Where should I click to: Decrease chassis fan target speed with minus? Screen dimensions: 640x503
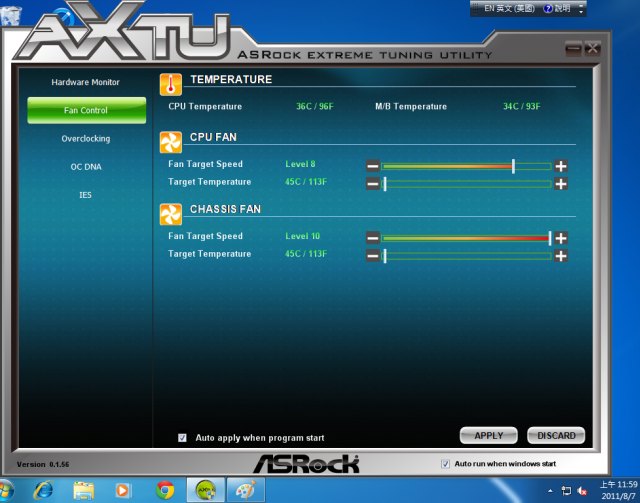(372, 238)
